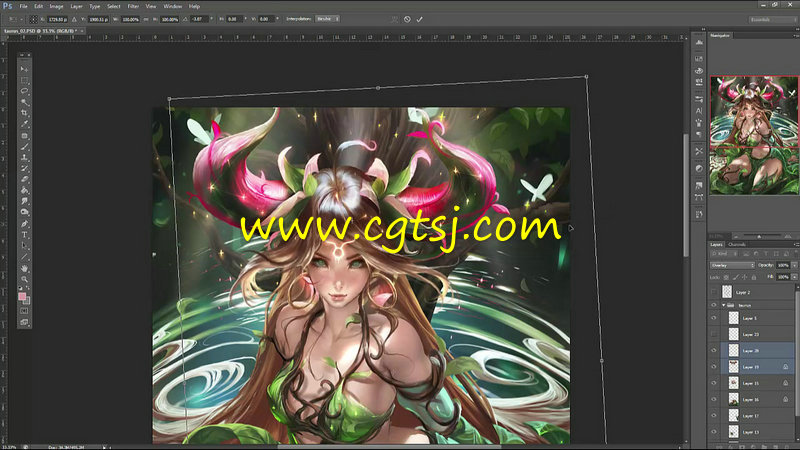
Task: Collapse the layer group with the triangle
Action: 723,305
